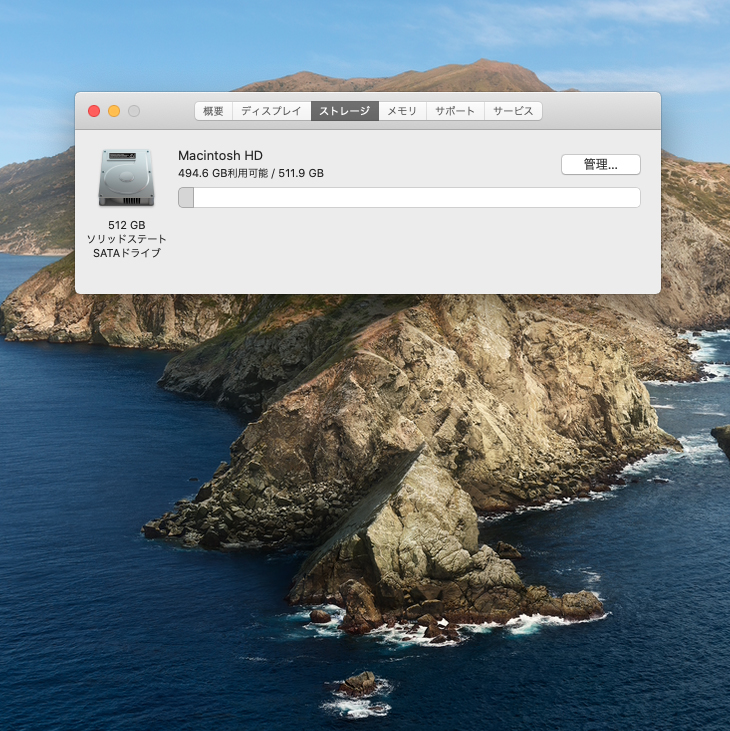Close the window with red button
This screenshot has width=730, height=731.
(94, 111)
